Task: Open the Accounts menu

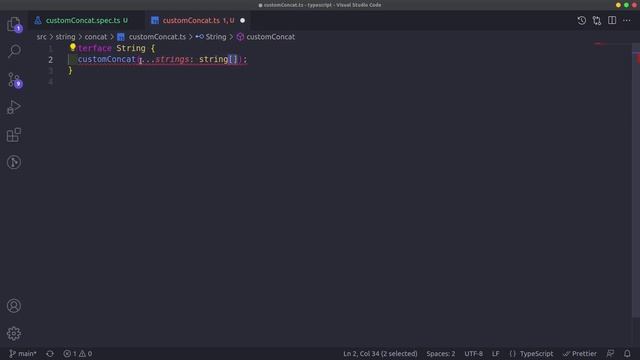Action: click(14, 306)
